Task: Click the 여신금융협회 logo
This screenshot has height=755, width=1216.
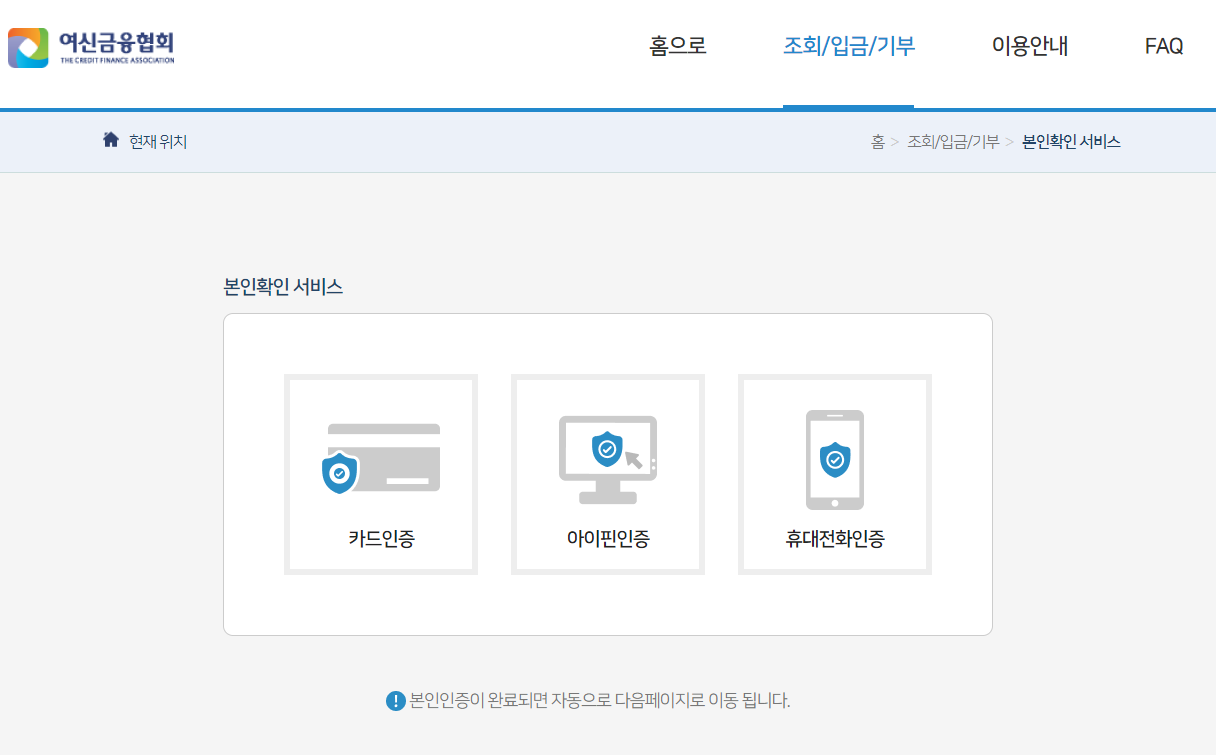Action: tap(91, 47)
